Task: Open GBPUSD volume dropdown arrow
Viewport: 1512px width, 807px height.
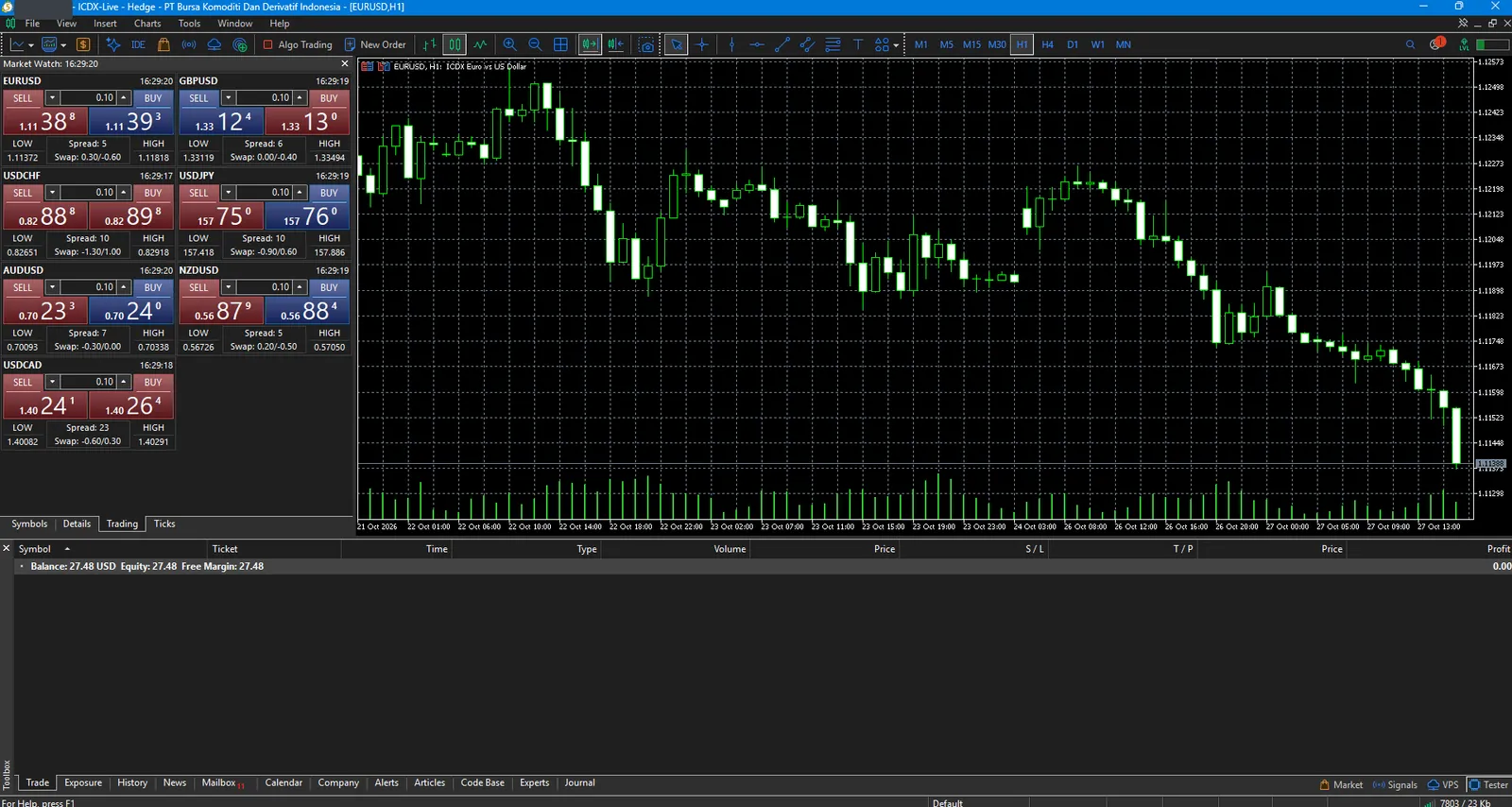Action: click(229, 98)
